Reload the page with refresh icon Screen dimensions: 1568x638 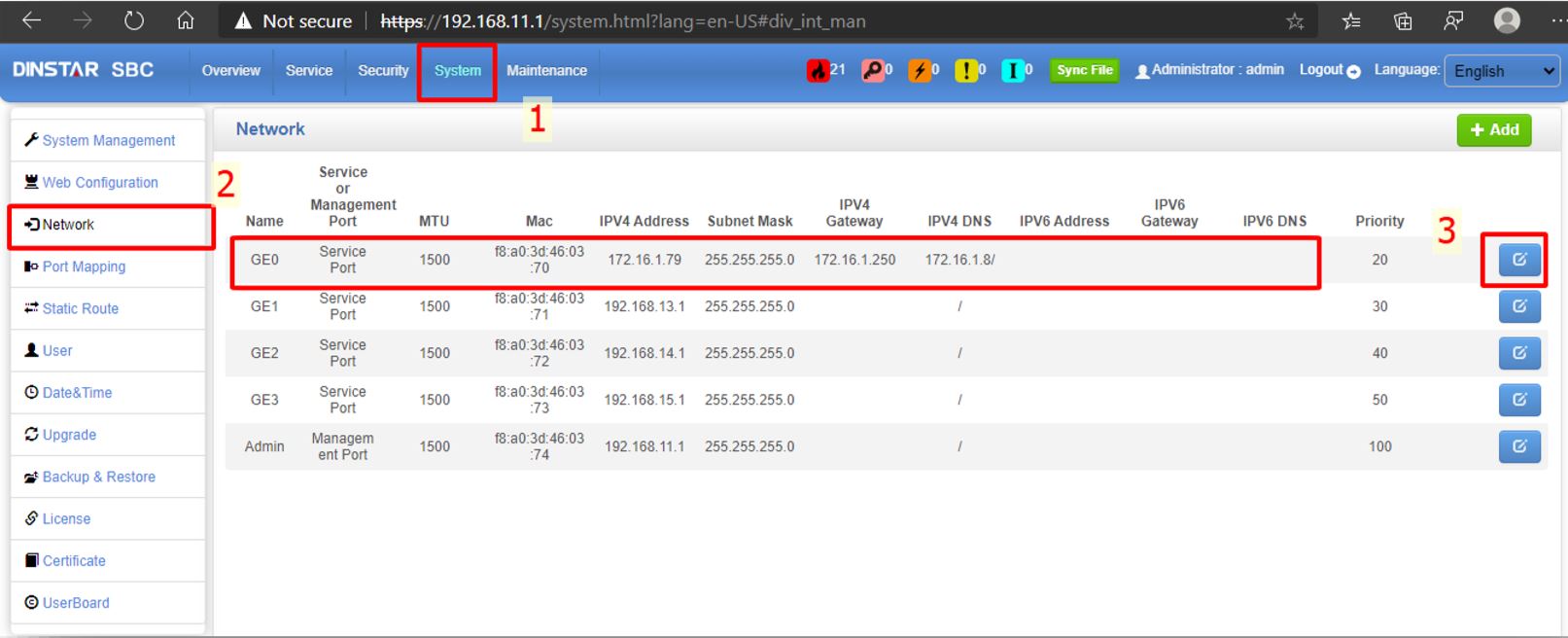pos(134,20)
